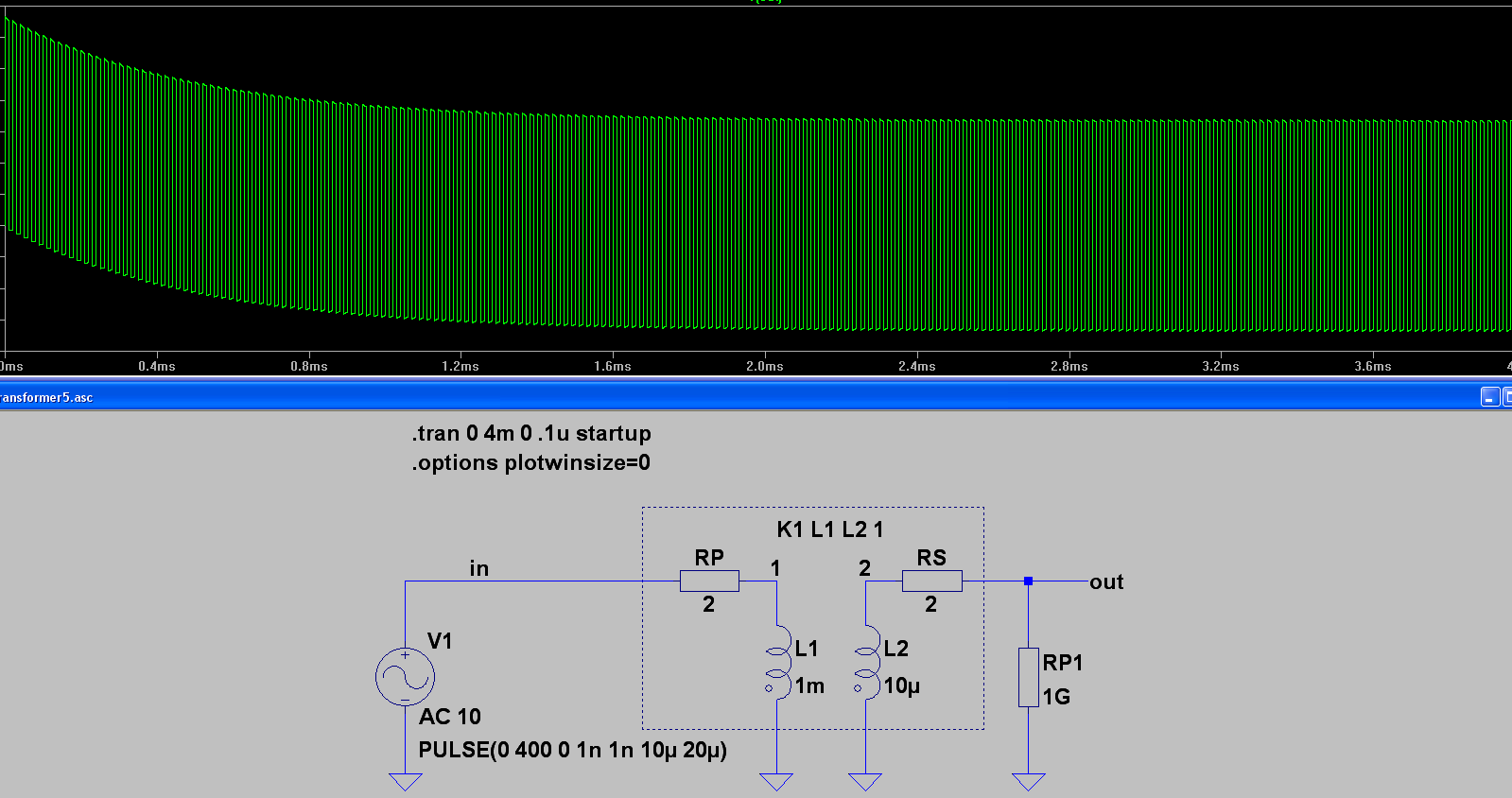Screen dimensions: 1512x798
Task: Click the 0.4ms time axis label
Action: [157, 366]
